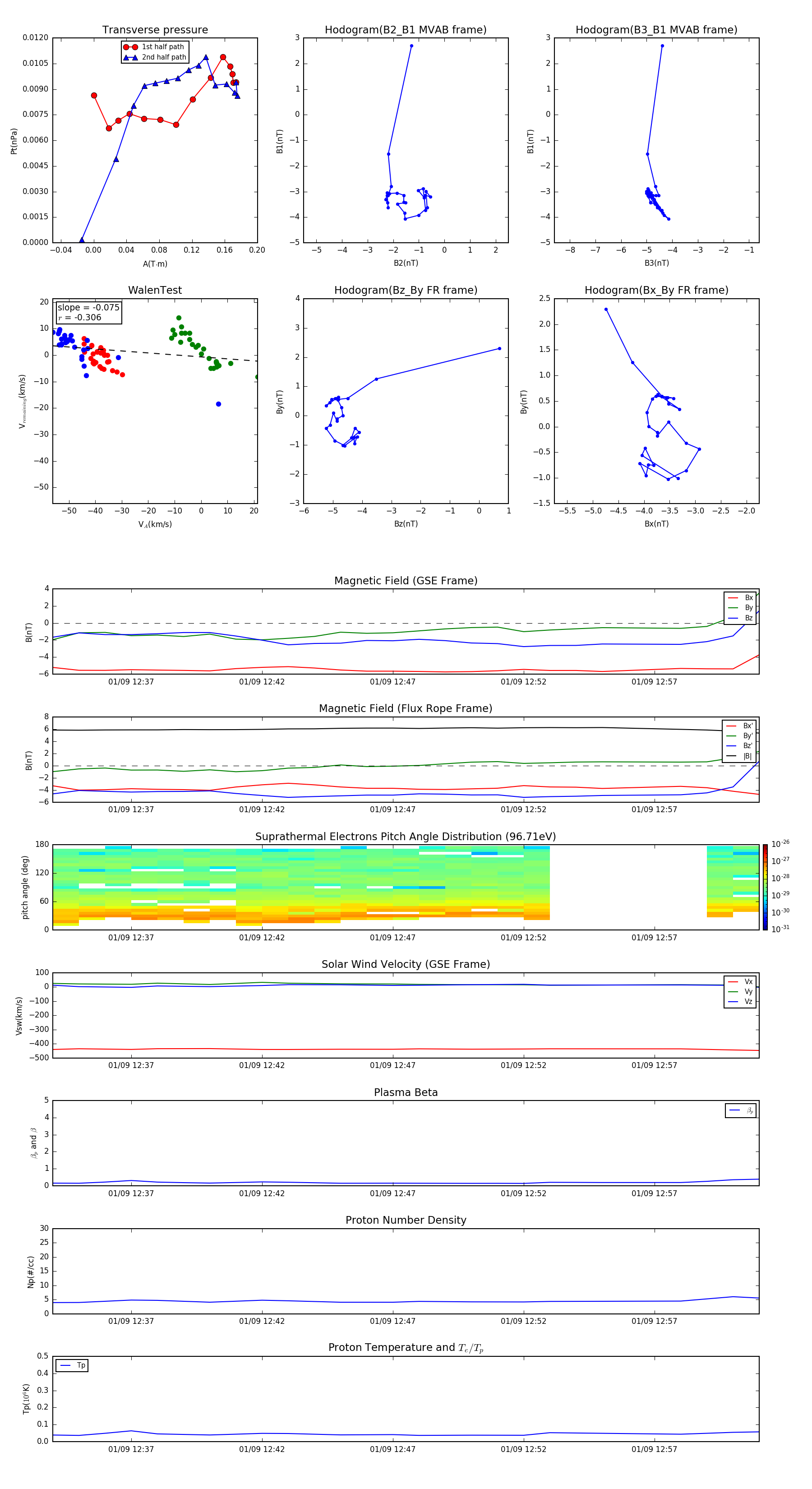Click the '0.0120' tick on Transverse pressure axis
The image size is (812, 1489).
click(35, 37)
